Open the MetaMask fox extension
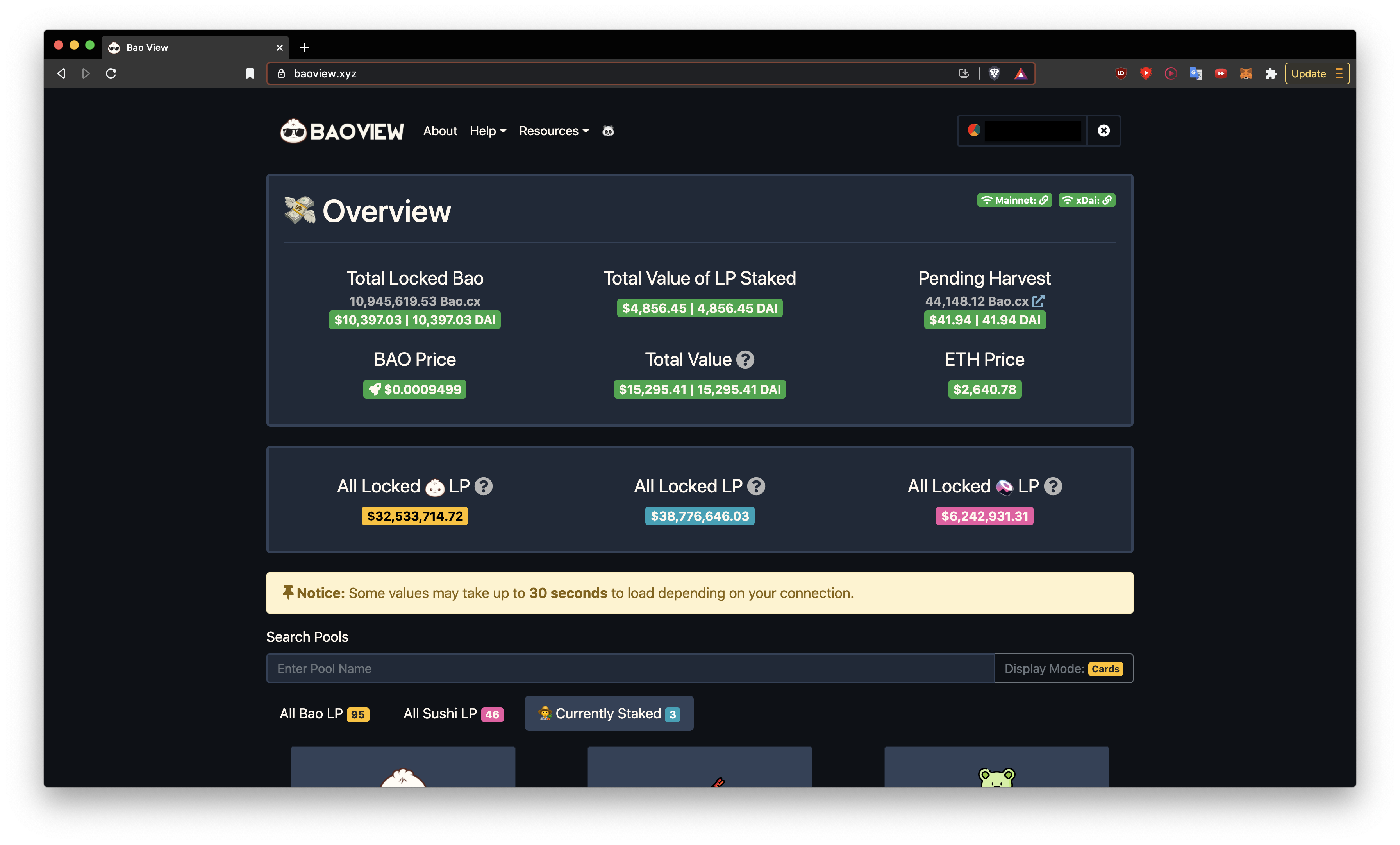 (x=1245, y=73)
